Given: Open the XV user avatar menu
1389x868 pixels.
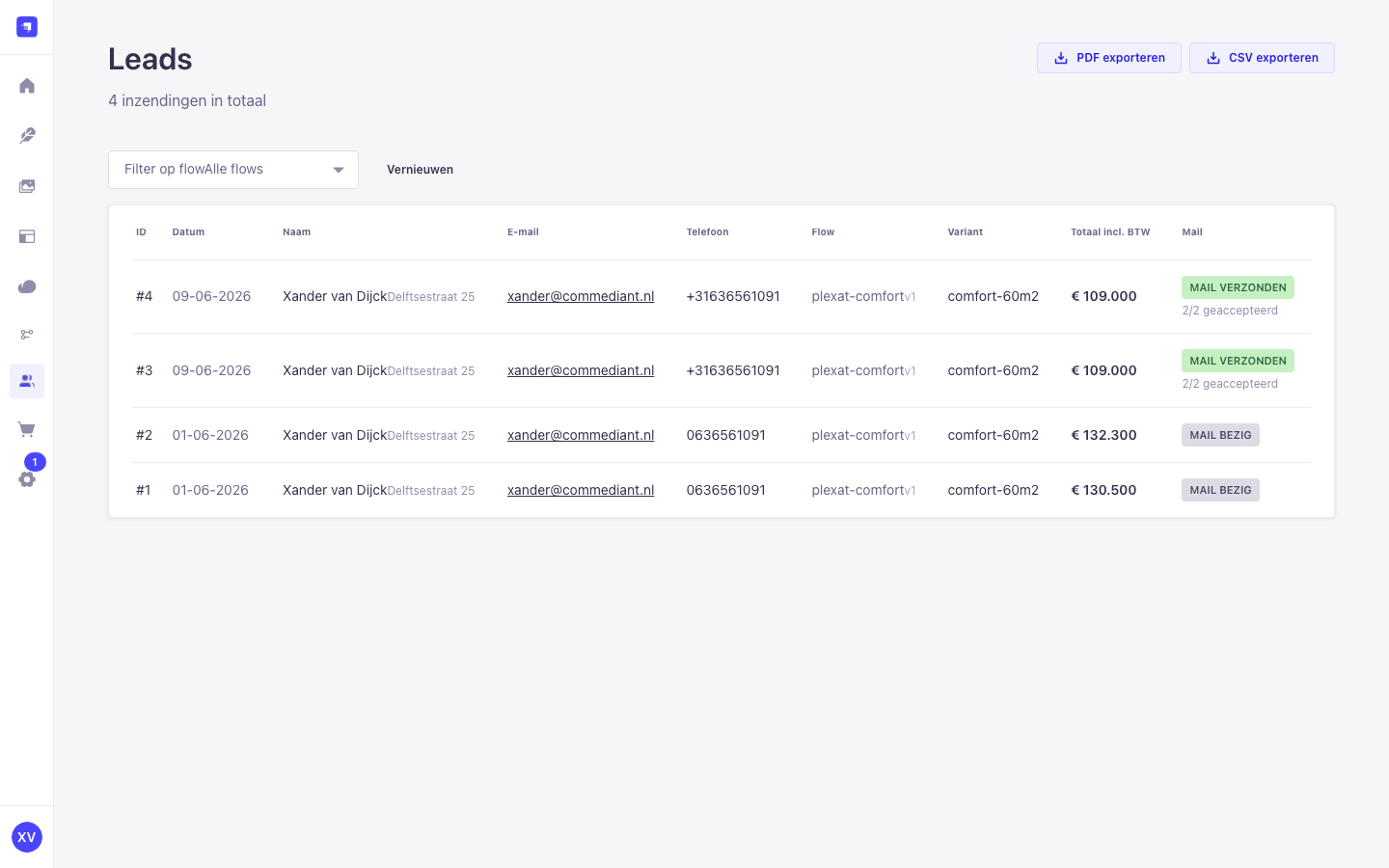Looking at the screenshot, I should tap(27, 837).
